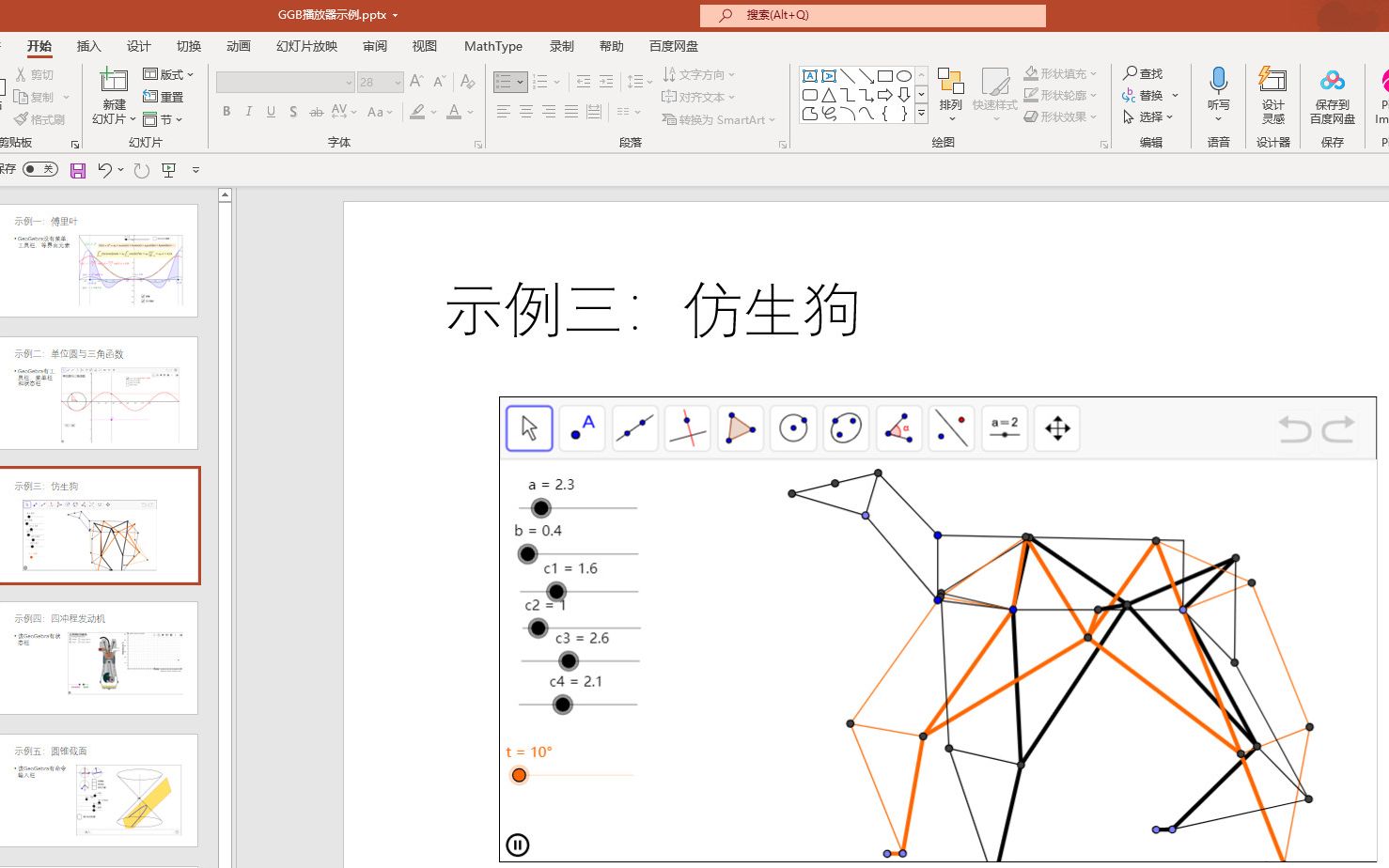The width and height of the screenshot is (1389, 868).
Task: Click the Redo icon in quick access bar
Action: 142,170
